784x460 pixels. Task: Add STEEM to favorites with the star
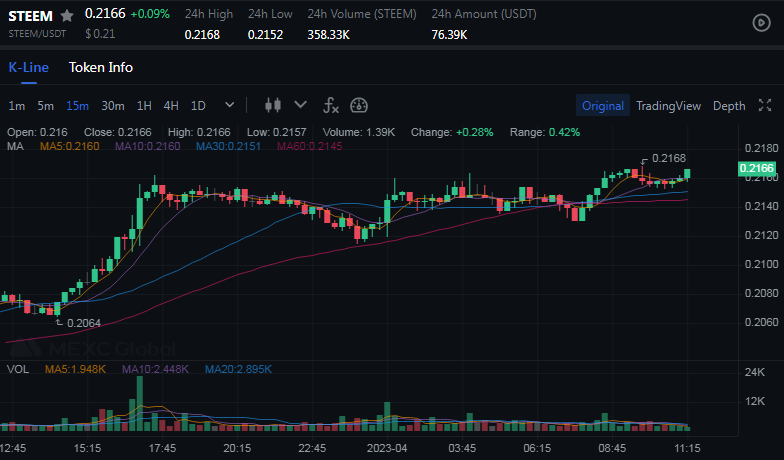coord(67,15)
